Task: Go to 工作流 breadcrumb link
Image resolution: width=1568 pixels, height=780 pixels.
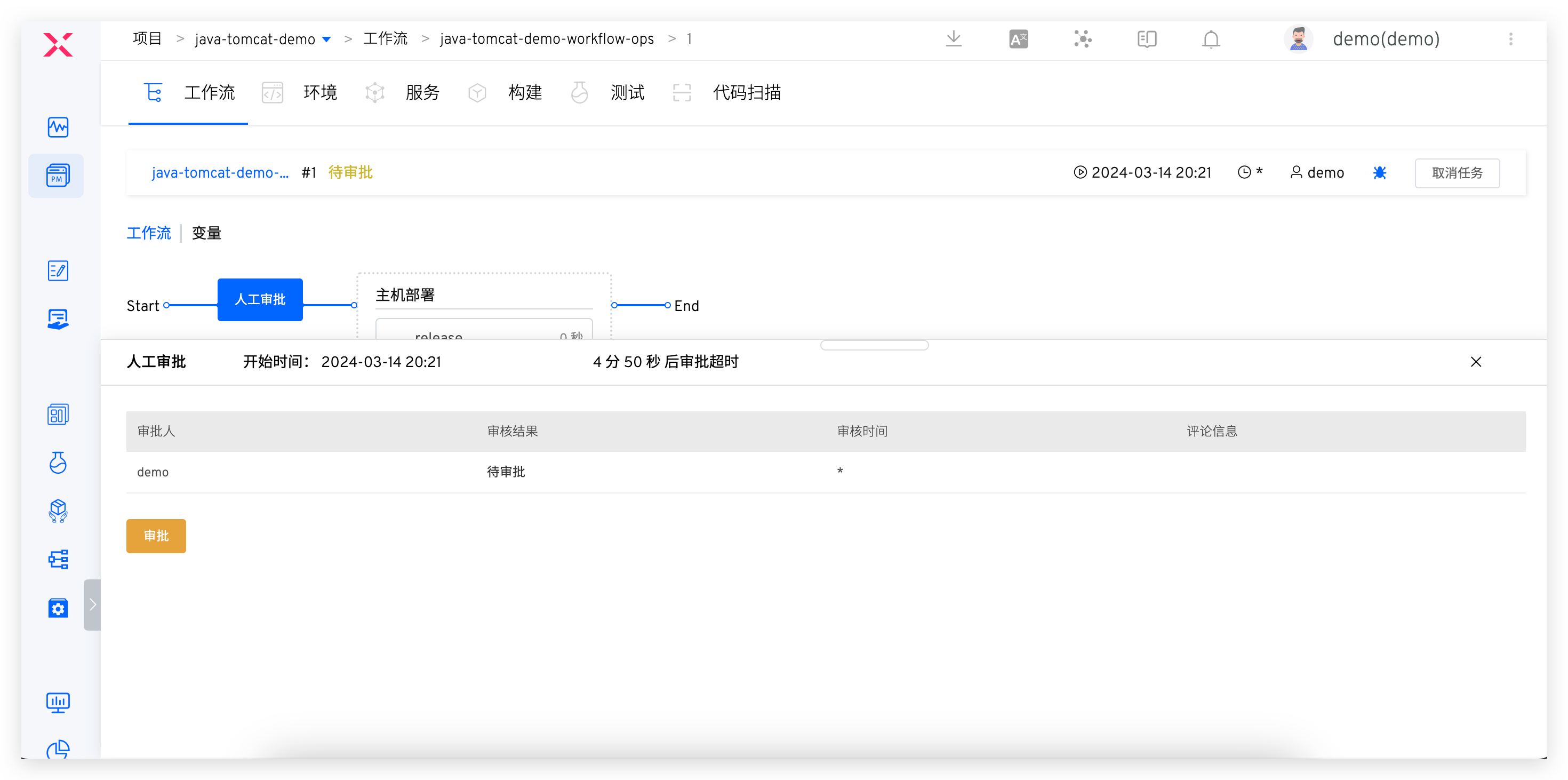Action: 385,38
